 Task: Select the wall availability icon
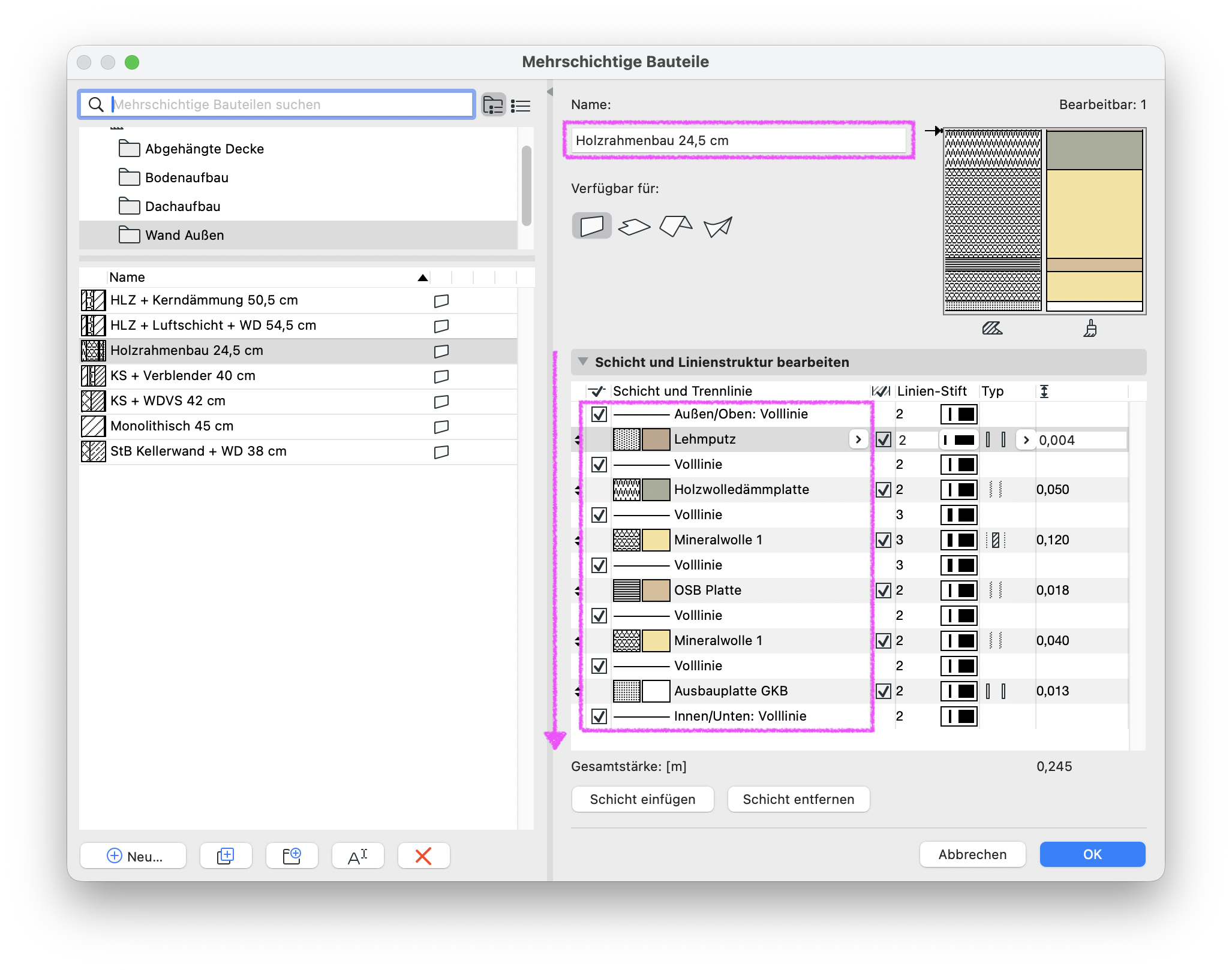click(x=591, y=226)
